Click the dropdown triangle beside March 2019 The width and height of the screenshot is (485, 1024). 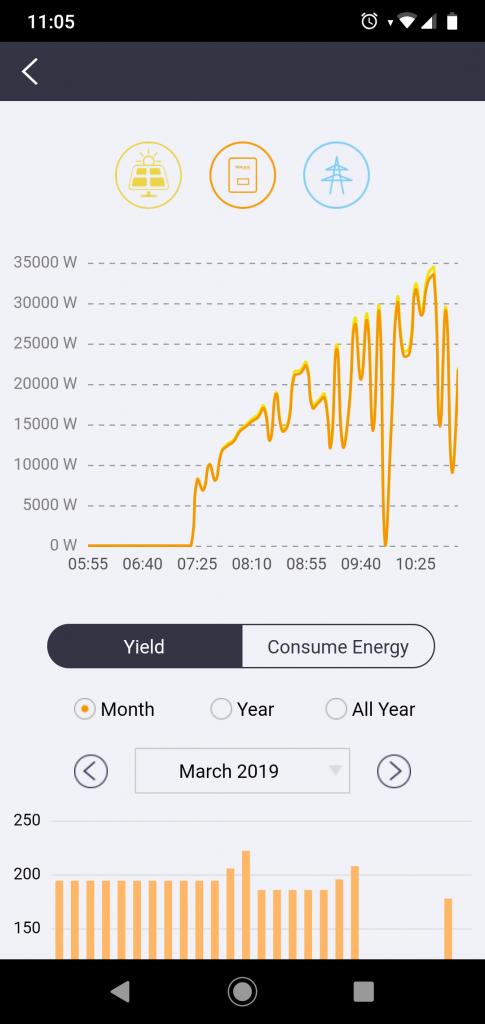336,771
